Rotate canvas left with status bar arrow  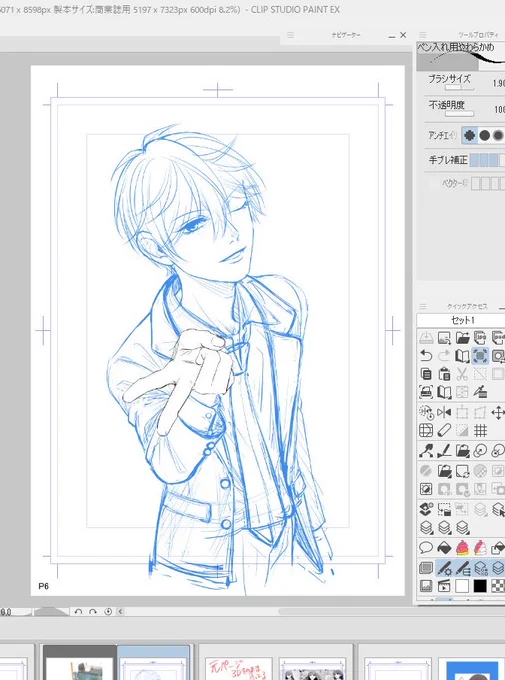78,611
